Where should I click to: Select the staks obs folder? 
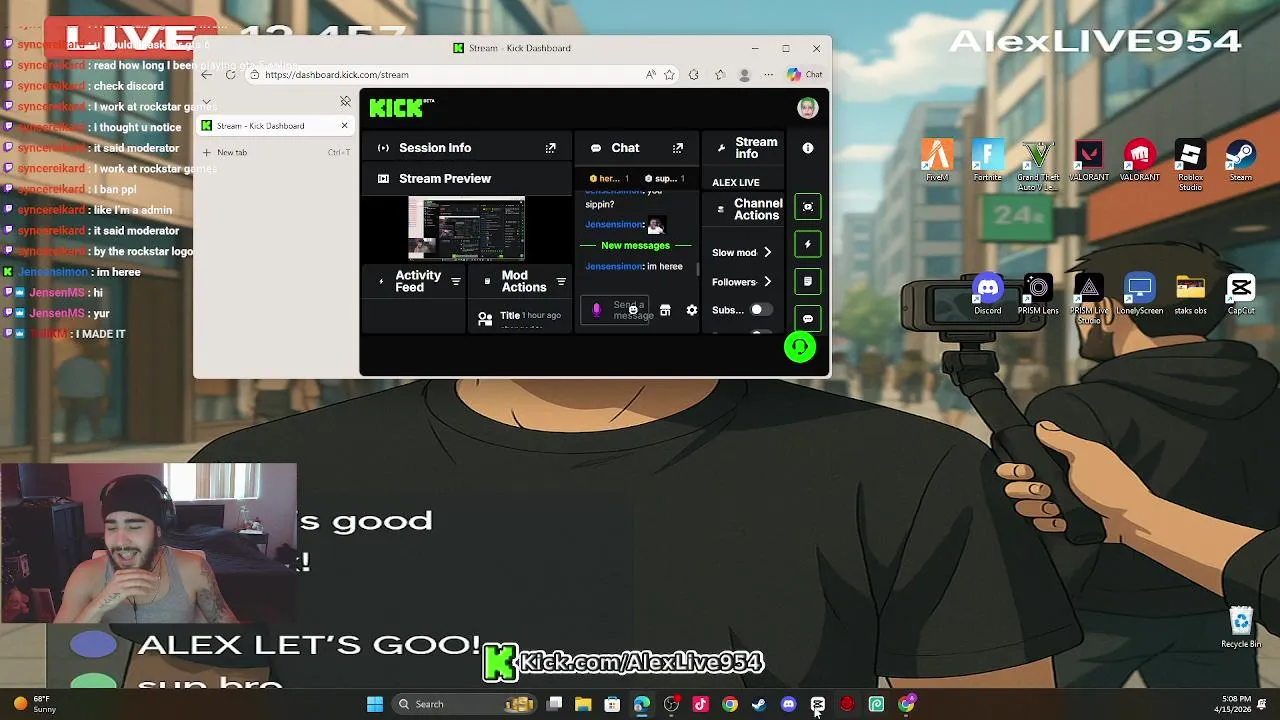(x=1190, y=295)
